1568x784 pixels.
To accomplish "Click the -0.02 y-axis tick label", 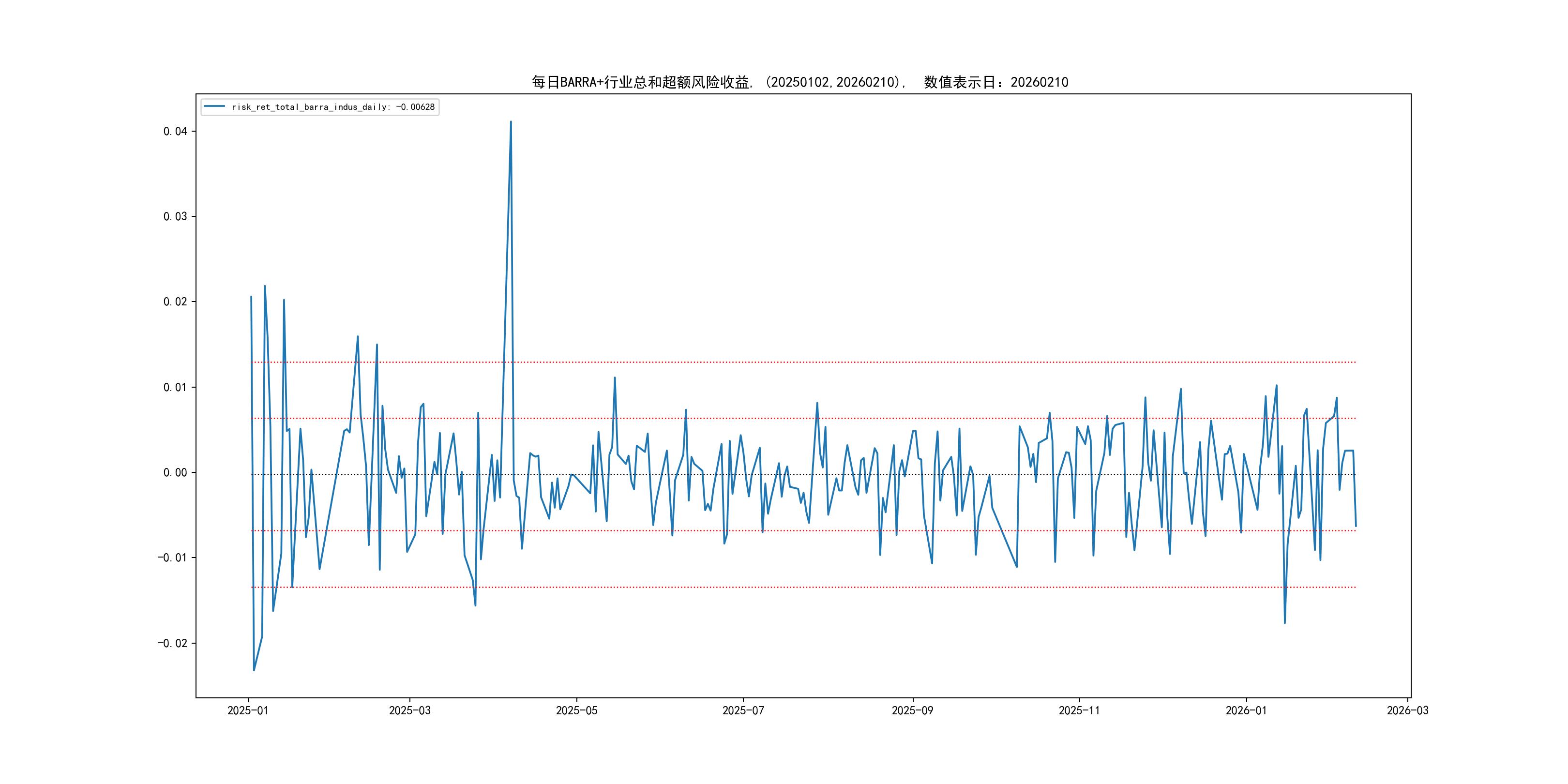I will [172, 643].
